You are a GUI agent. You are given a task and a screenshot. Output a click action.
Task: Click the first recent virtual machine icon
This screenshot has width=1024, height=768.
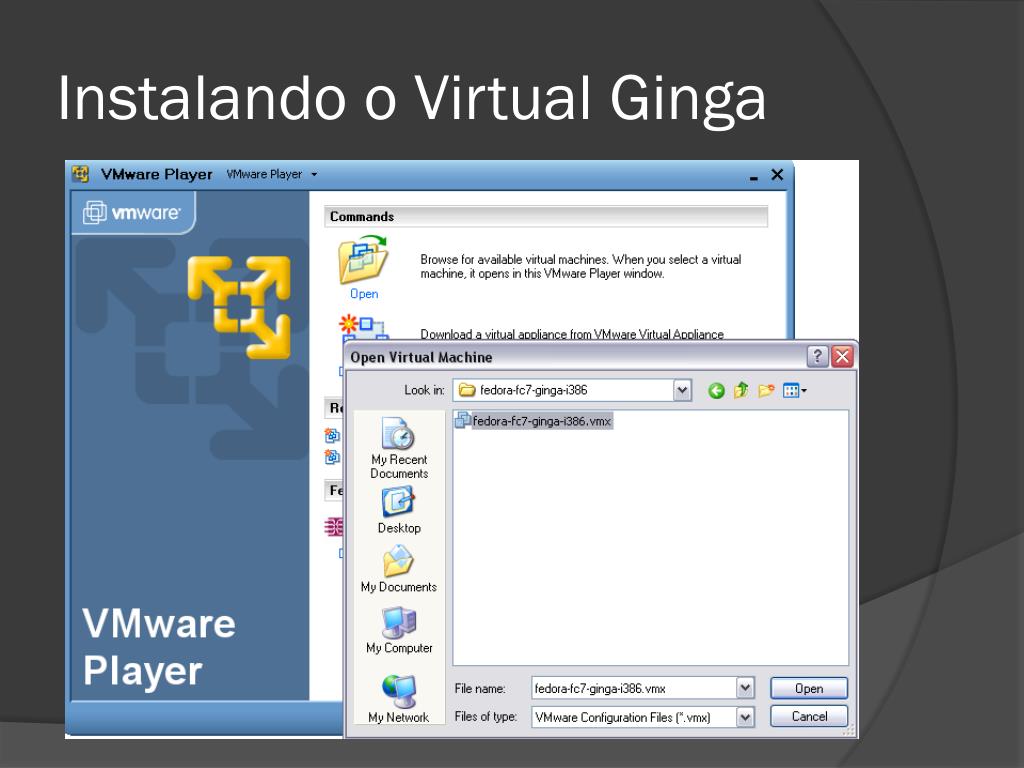[x=332, y=435]
